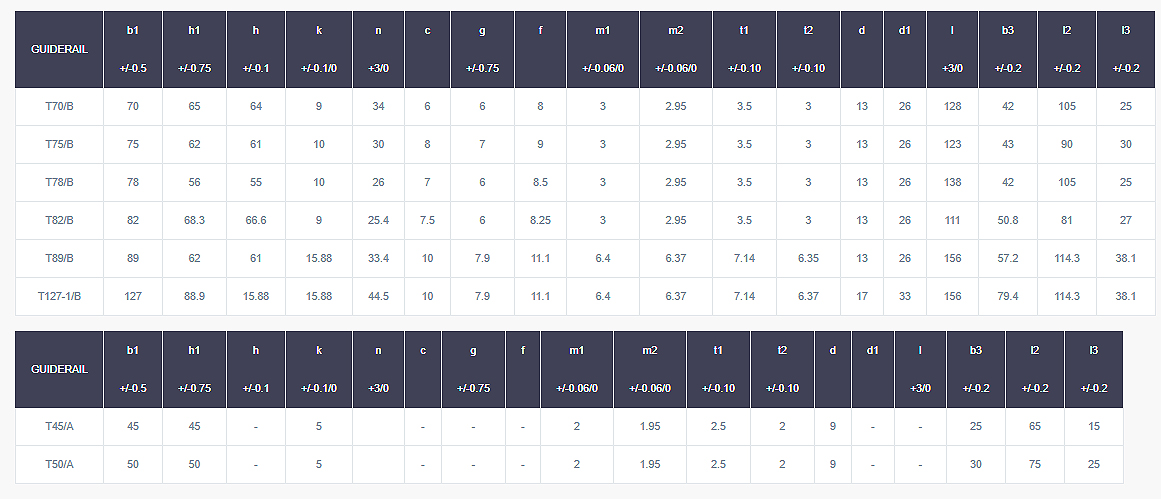This screenshot has height=499, width=1161.
Task: Select the 68.3 h1 value for T82/B
Action: 194,220
